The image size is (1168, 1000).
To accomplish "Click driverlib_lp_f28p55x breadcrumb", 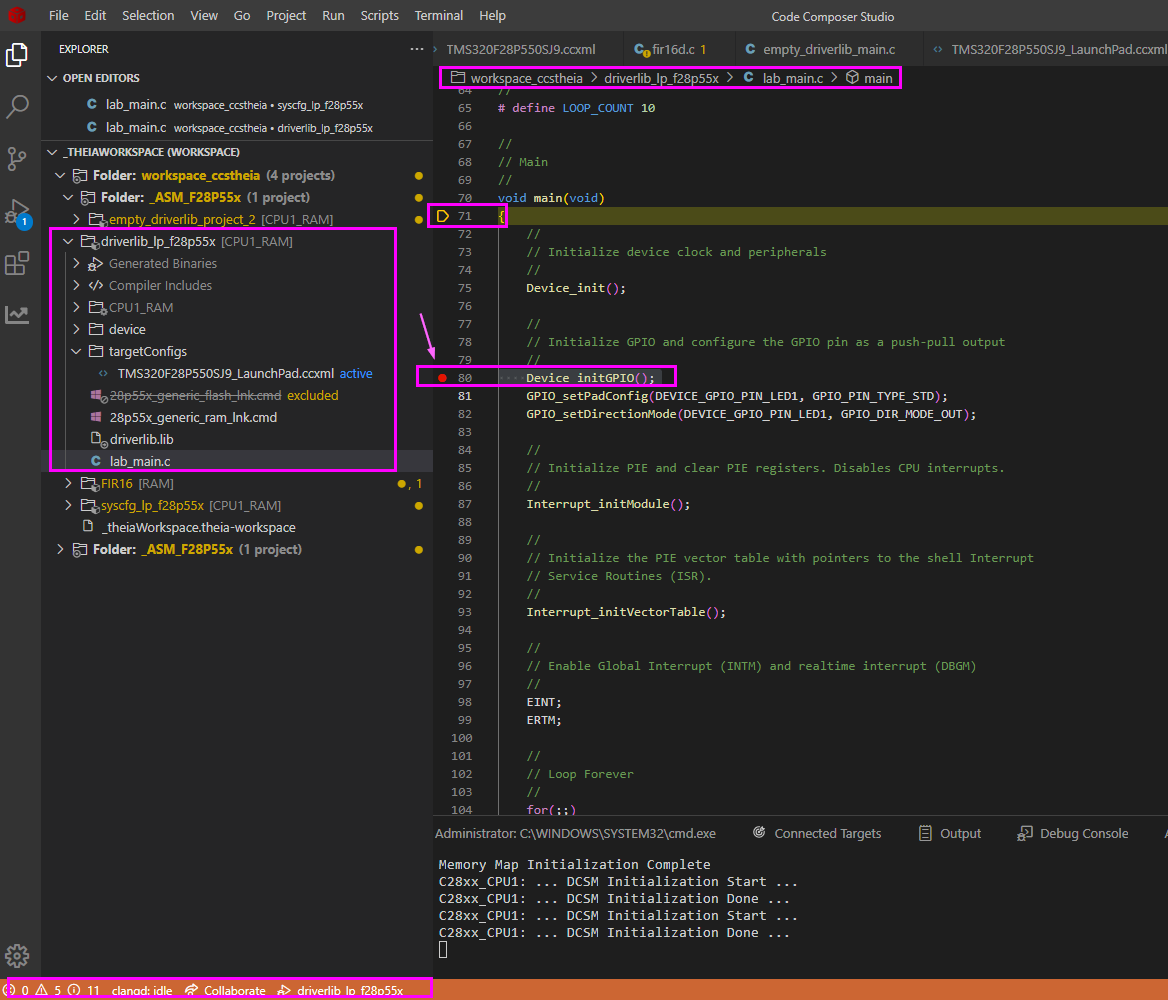I will 661,78.
